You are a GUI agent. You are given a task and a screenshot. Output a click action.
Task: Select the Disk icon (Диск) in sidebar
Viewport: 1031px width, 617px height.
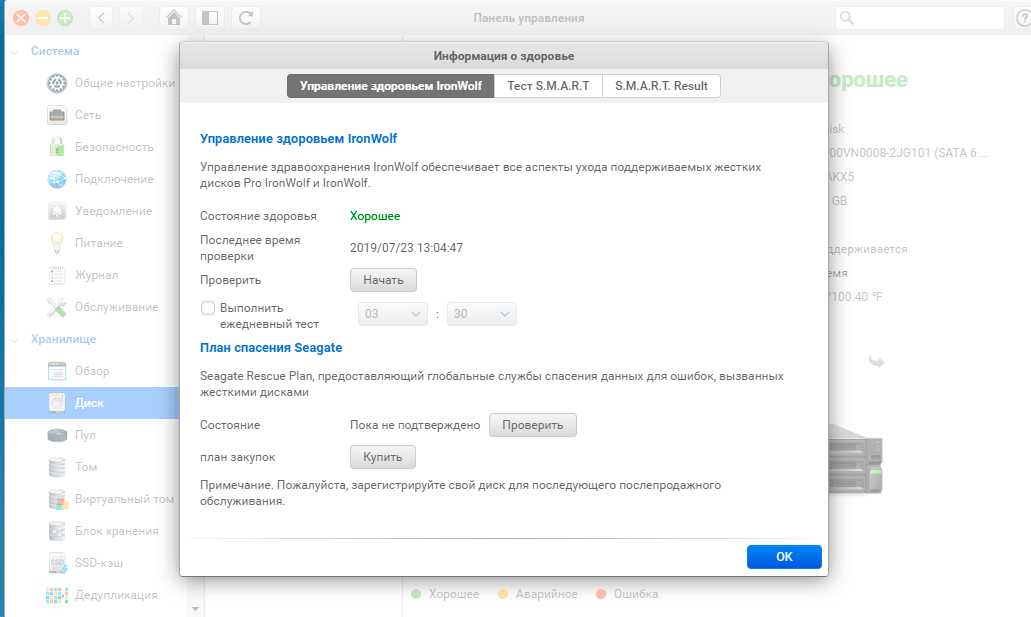click(x=57, y=403)
